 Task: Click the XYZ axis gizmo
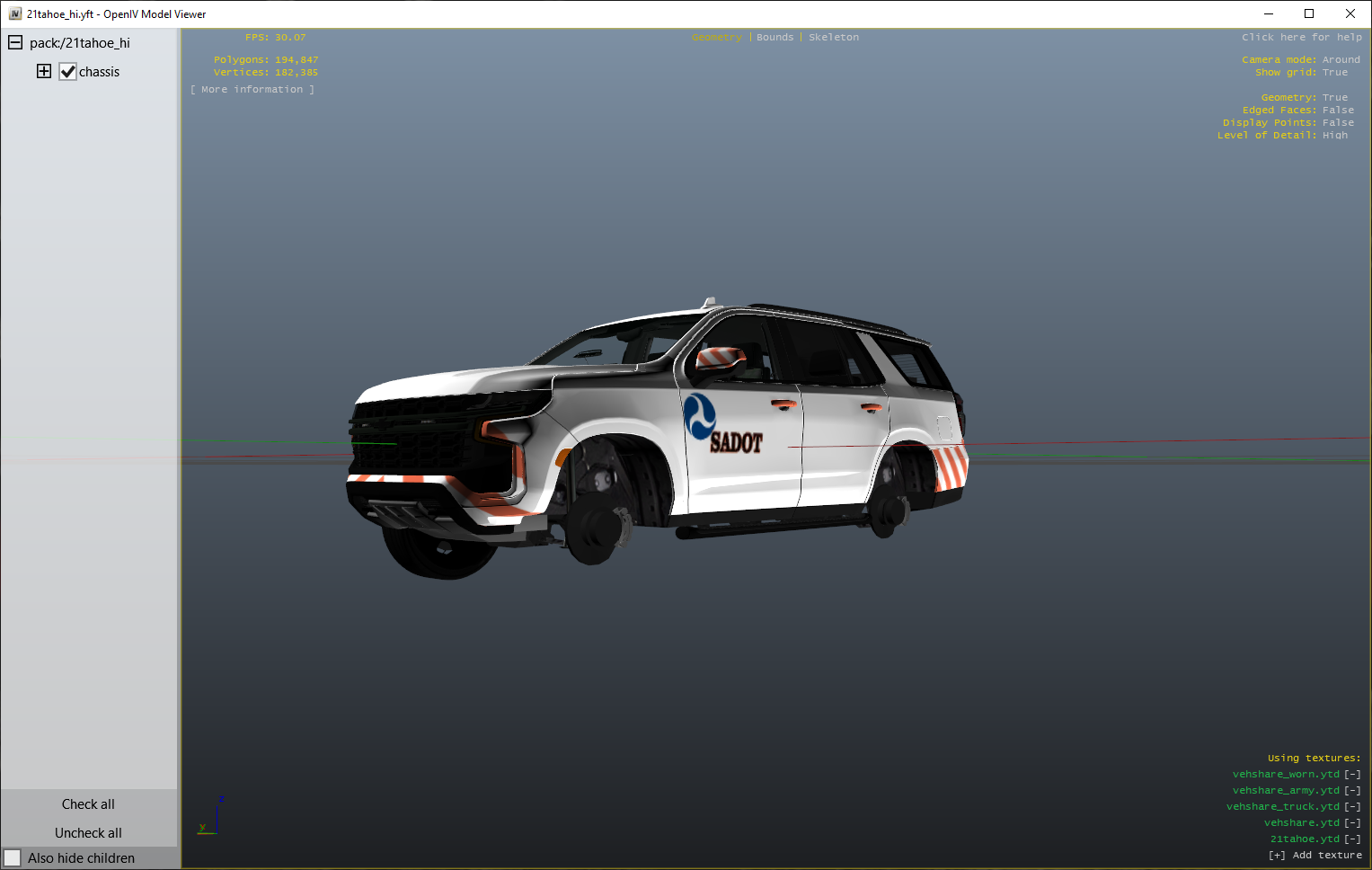click(208, 816)
